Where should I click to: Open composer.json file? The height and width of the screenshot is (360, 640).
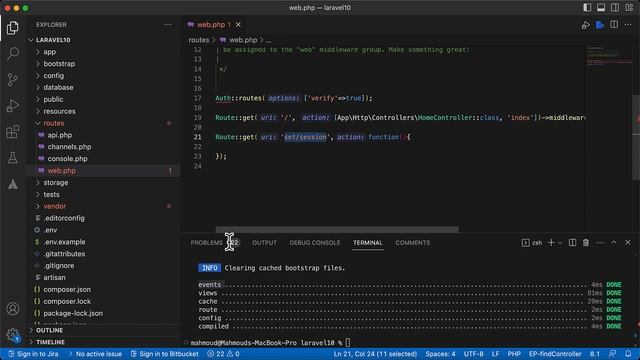[67, 289]
